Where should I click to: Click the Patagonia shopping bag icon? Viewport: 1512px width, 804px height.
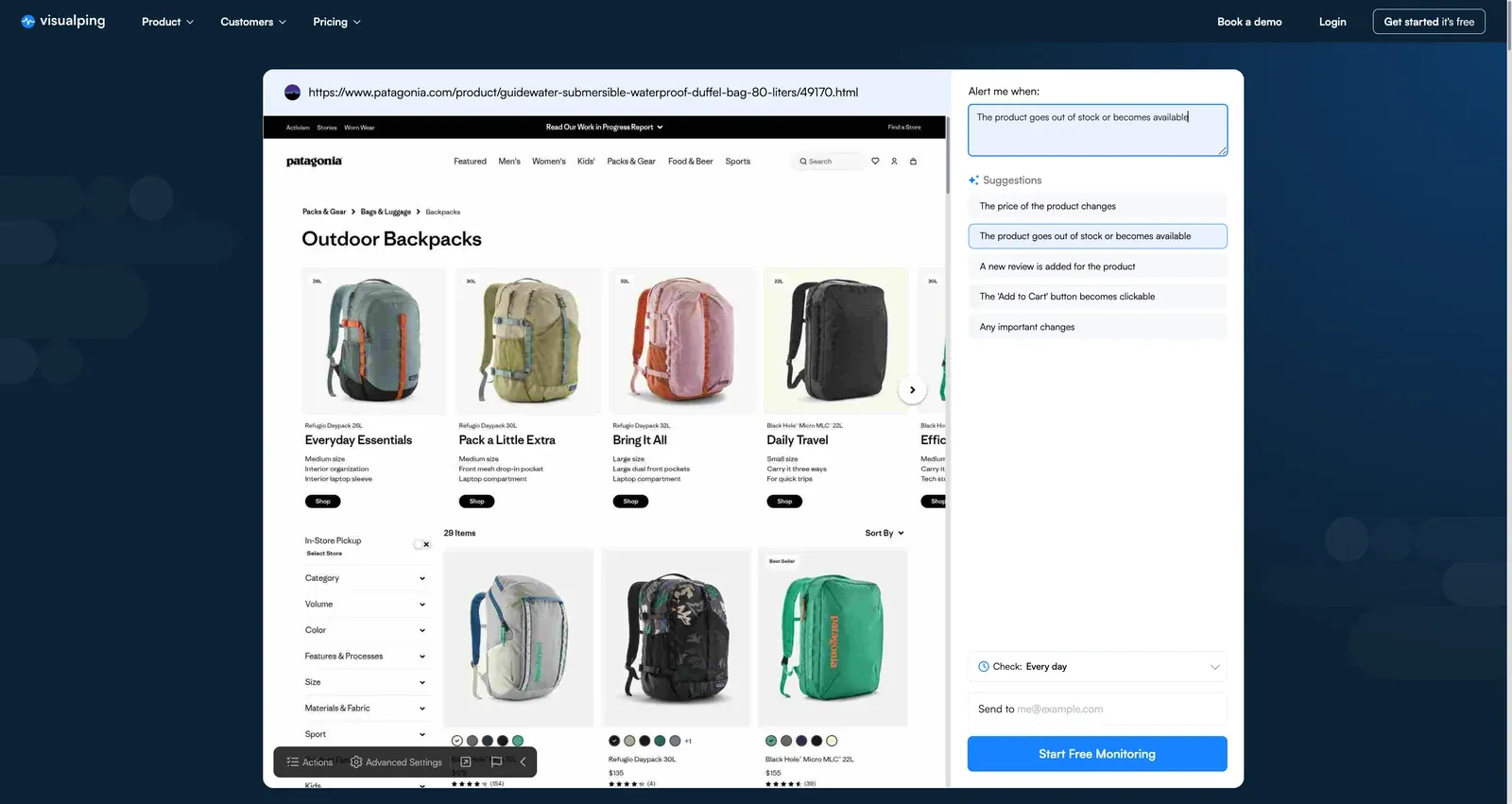913,162
